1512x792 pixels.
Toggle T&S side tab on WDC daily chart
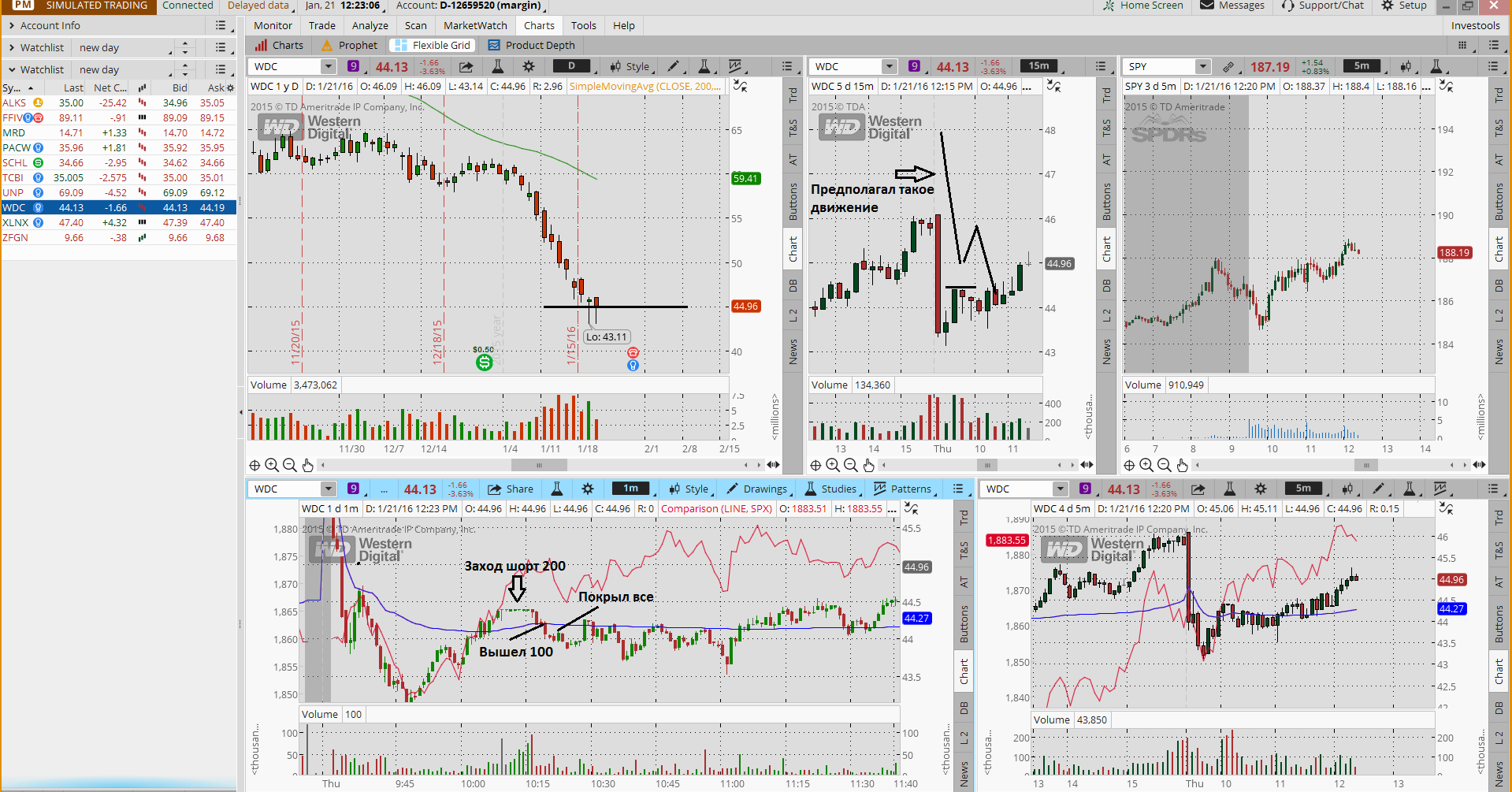point(793,128)
